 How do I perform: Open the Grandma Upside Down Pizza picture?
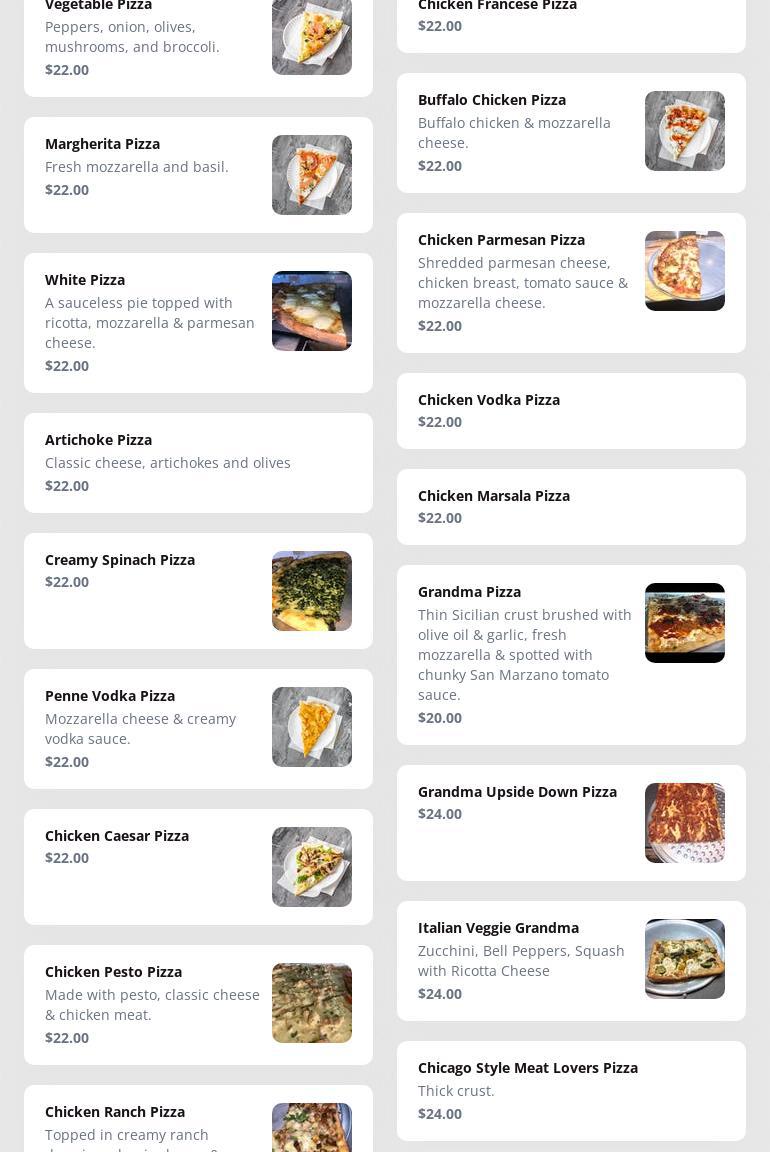[x=685, y=823]
